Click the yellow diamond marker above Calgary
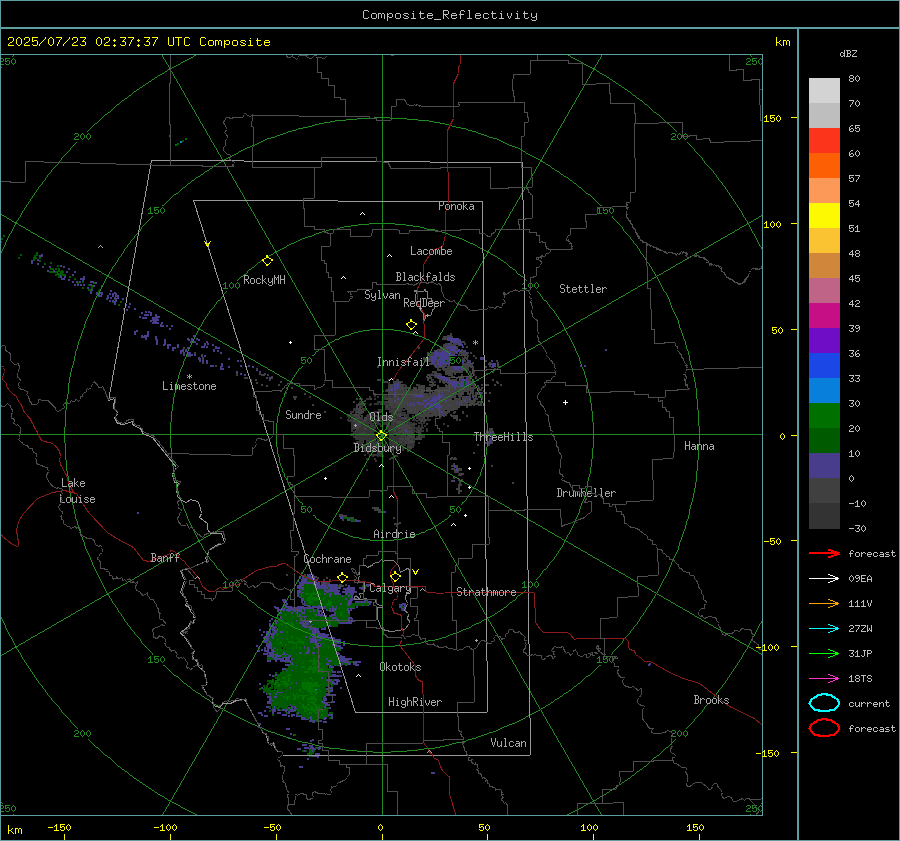 (x=395, y=576)
